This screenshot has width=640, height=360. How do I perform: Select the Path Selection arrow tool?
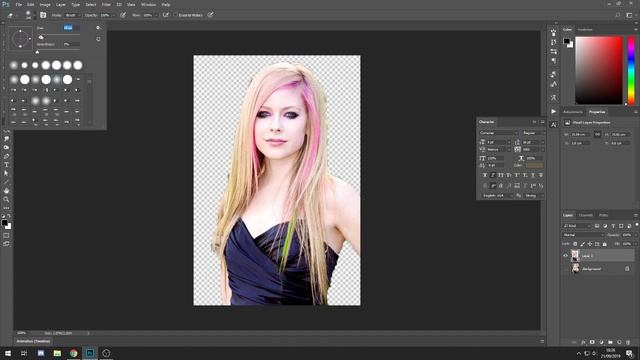pyautogui.click(x=6, y=173)
